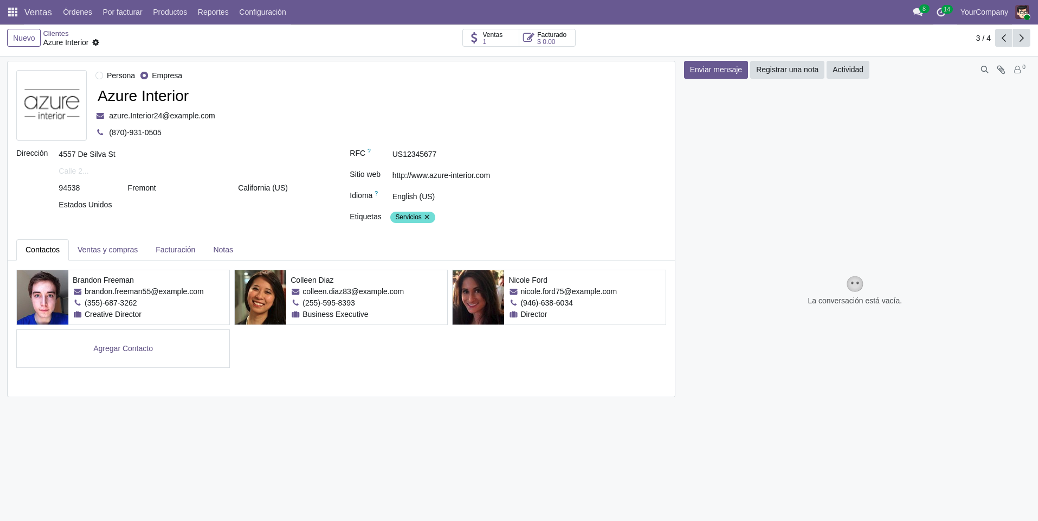Go to next record arrow
Image resolution: width=1038 pixels, height=521 pixels.
[x=1021, y=38]
